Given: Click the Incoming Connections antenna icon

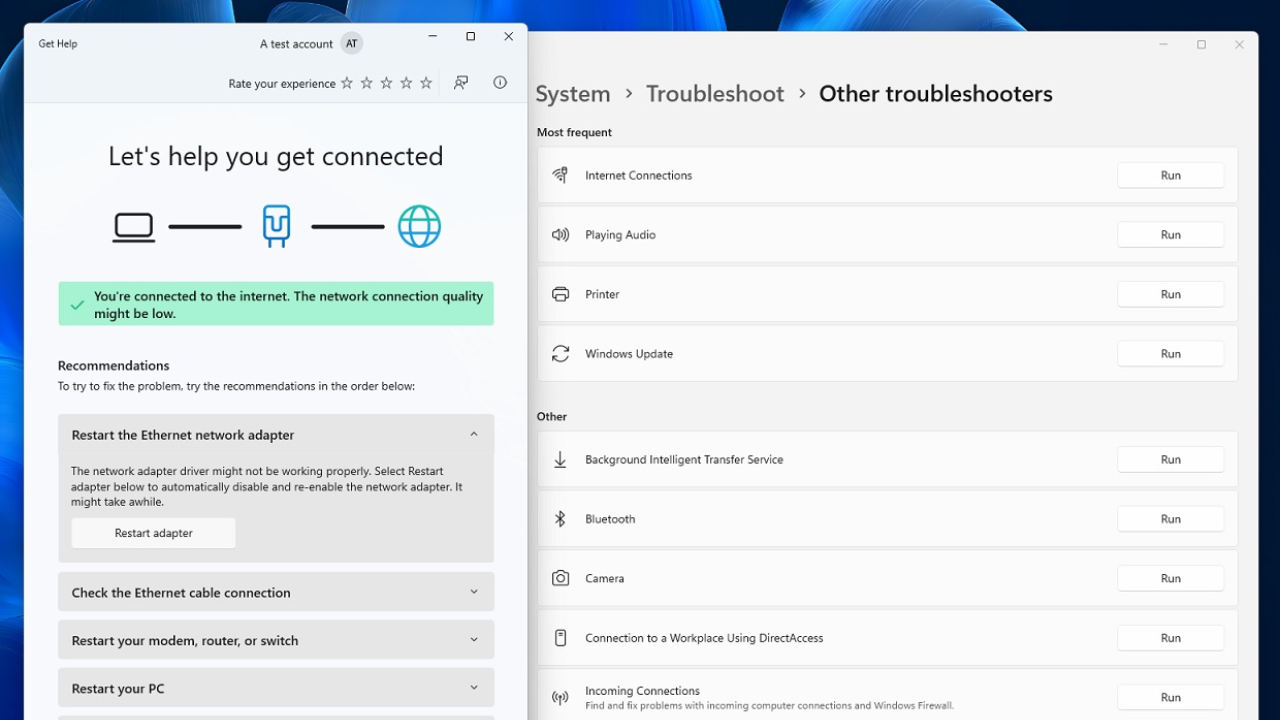Looking at the screenshot, I should [x=560, y=697].
